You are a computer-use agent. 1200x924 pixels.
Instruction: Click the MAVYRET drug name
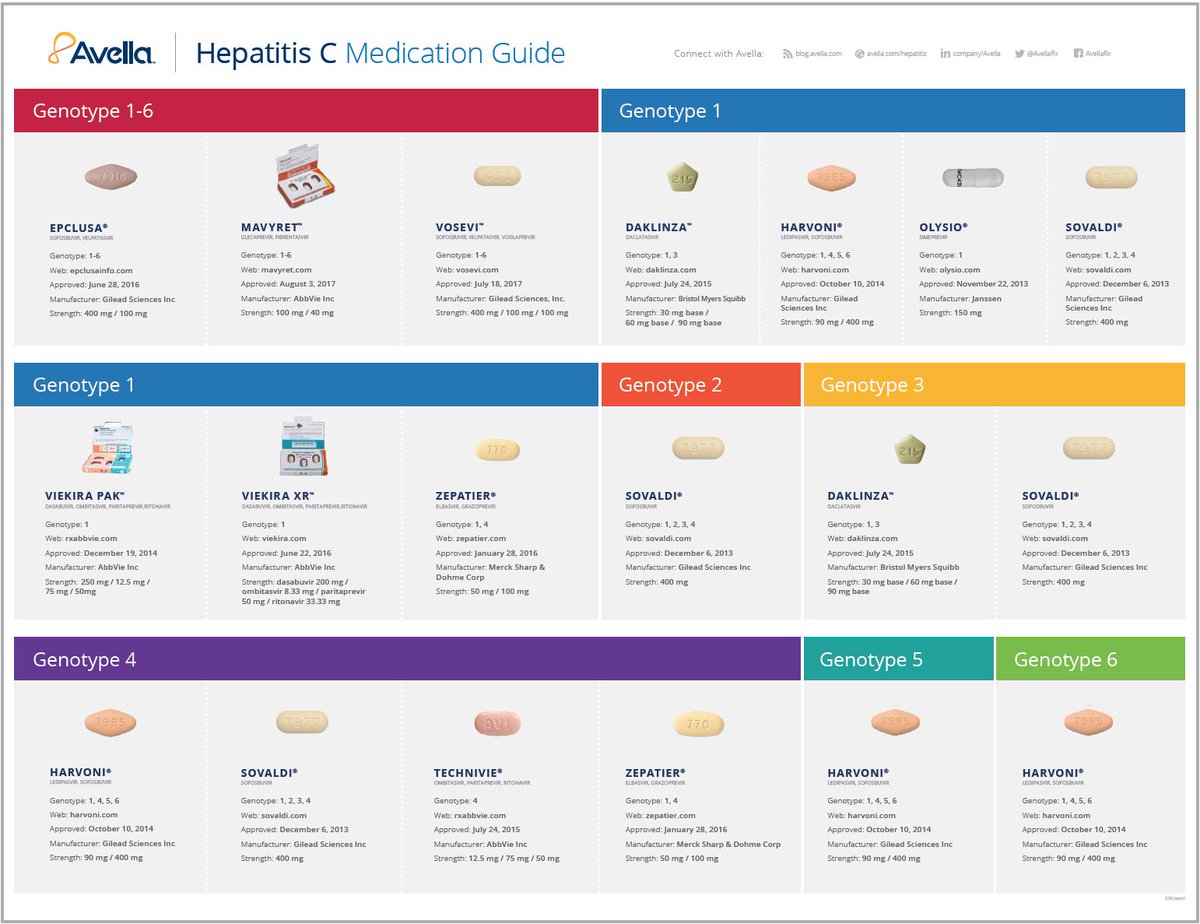pos(273,228)
